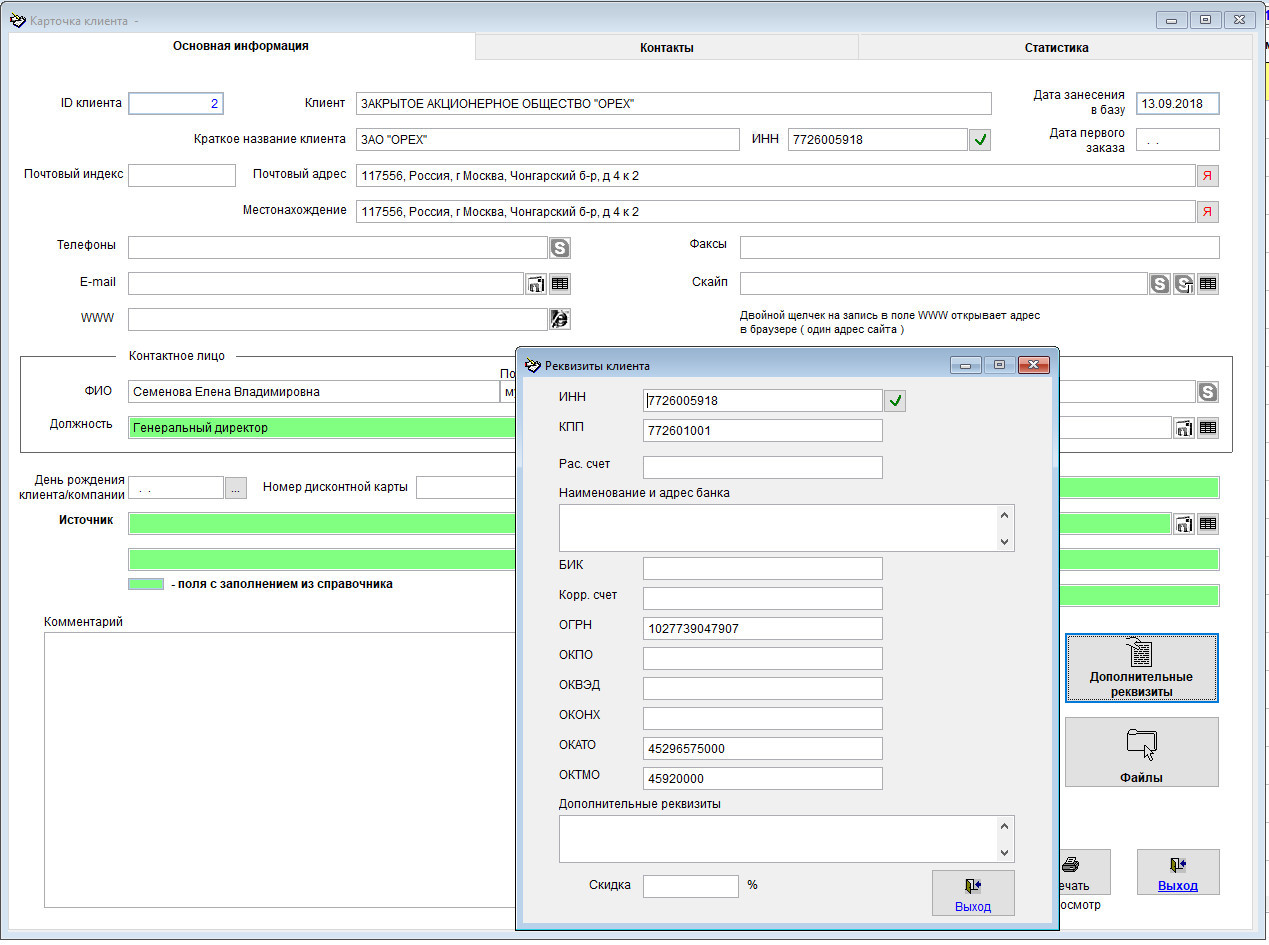Click the Skype icon beside Телефоны field
This screenshot has height=945, width=1269.
click(560, 248)
